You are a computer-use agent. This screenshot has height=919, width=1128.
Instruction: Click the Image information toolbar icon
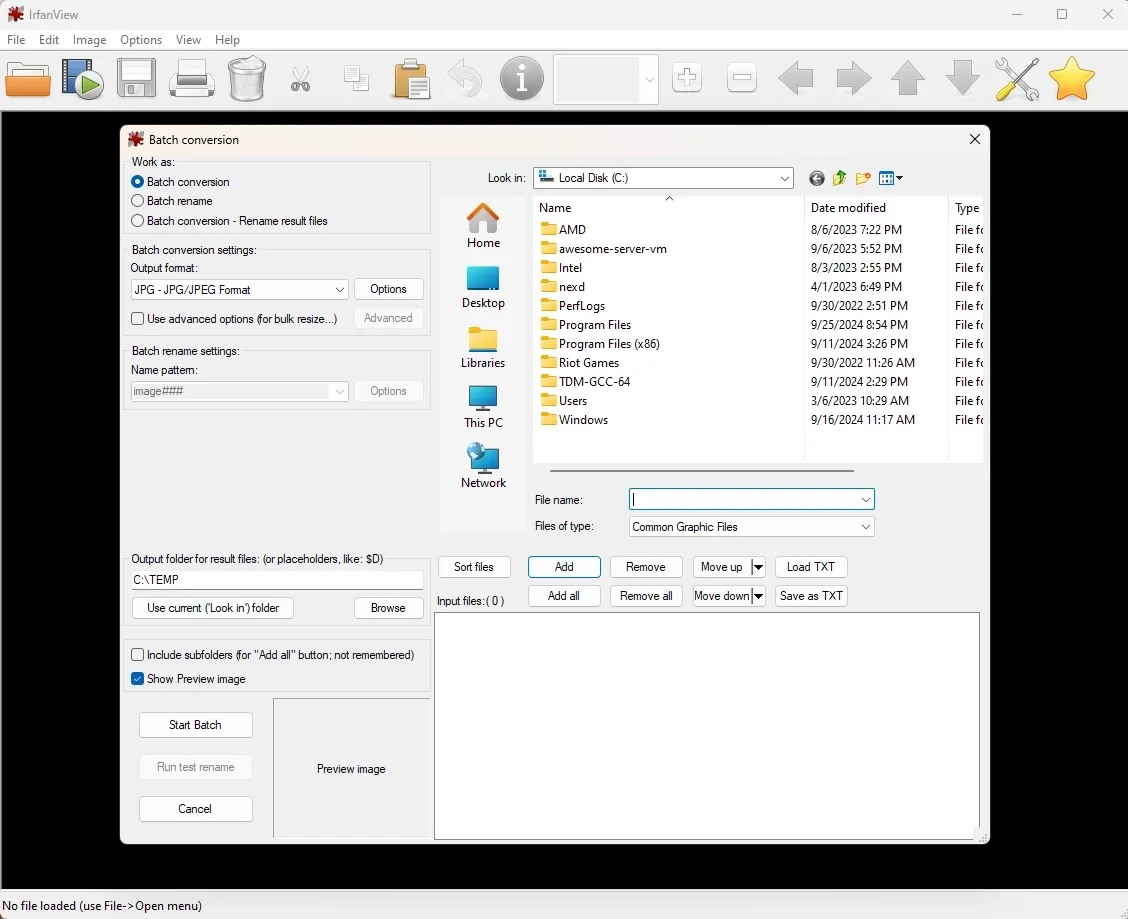(522, 78)
